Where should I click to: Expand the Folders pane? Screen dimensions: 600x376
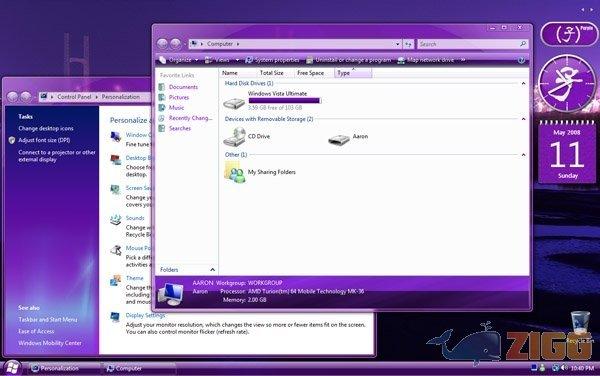click(212, 270)
